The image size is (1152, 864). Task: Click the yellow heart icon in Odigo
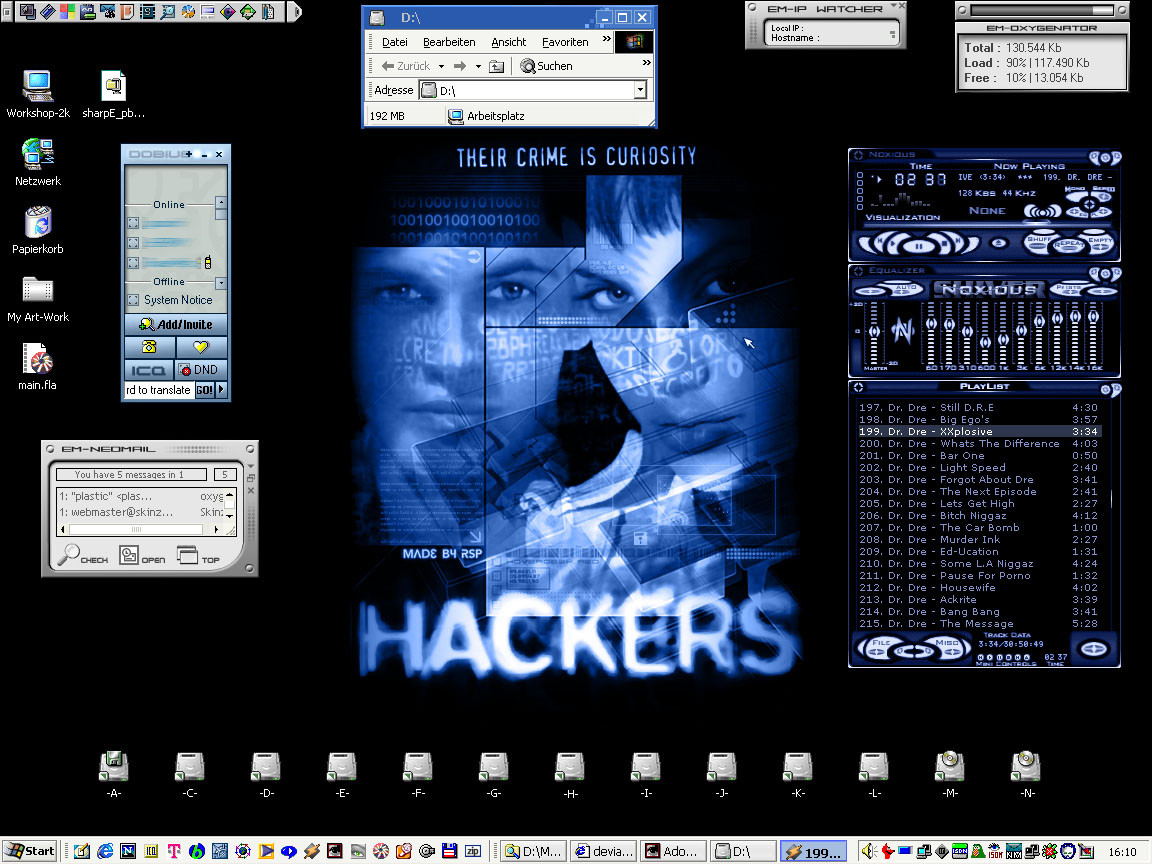(x=201, y=347)
